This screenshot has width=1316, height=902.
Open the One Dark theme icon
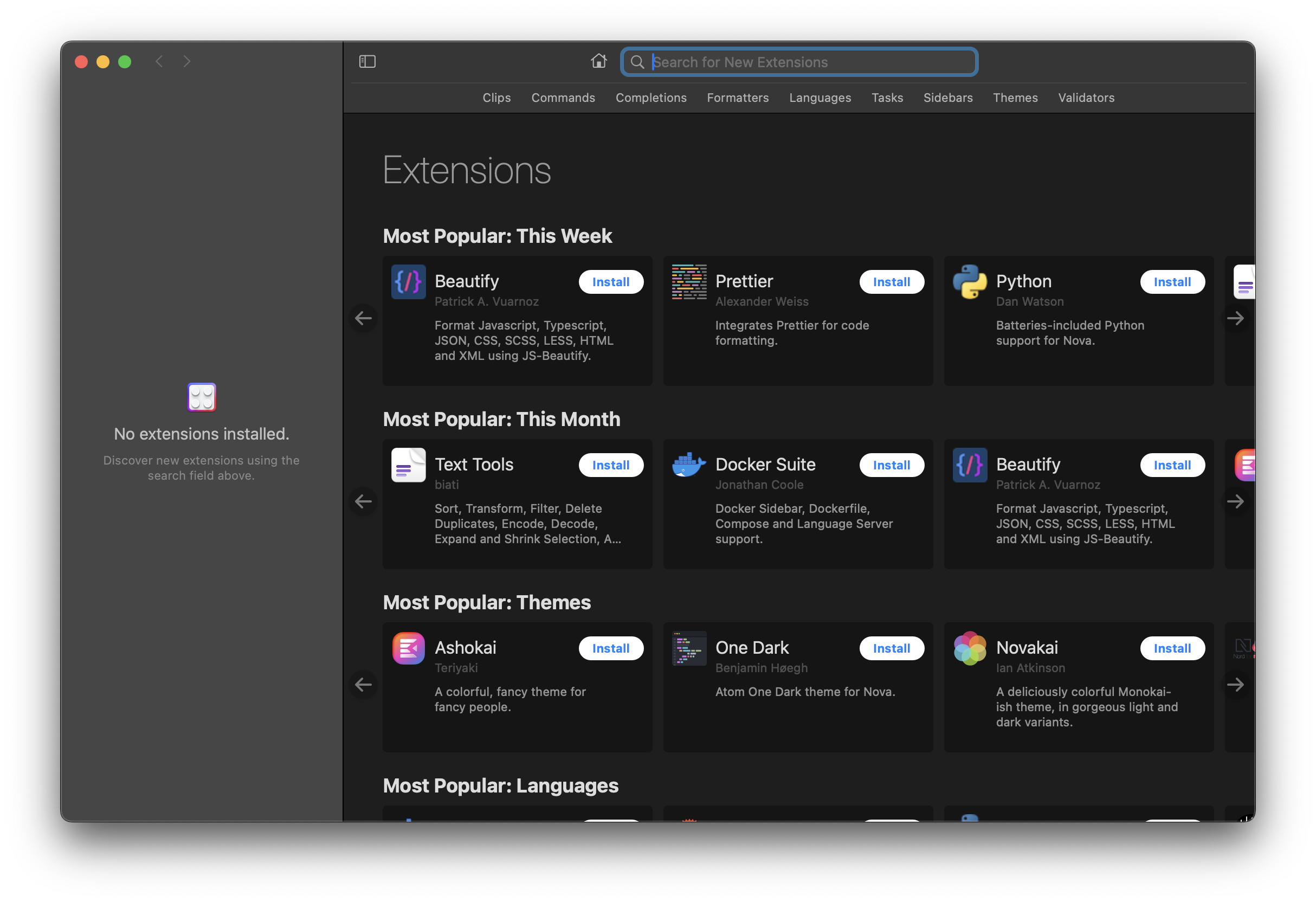[x=689, y=648]
